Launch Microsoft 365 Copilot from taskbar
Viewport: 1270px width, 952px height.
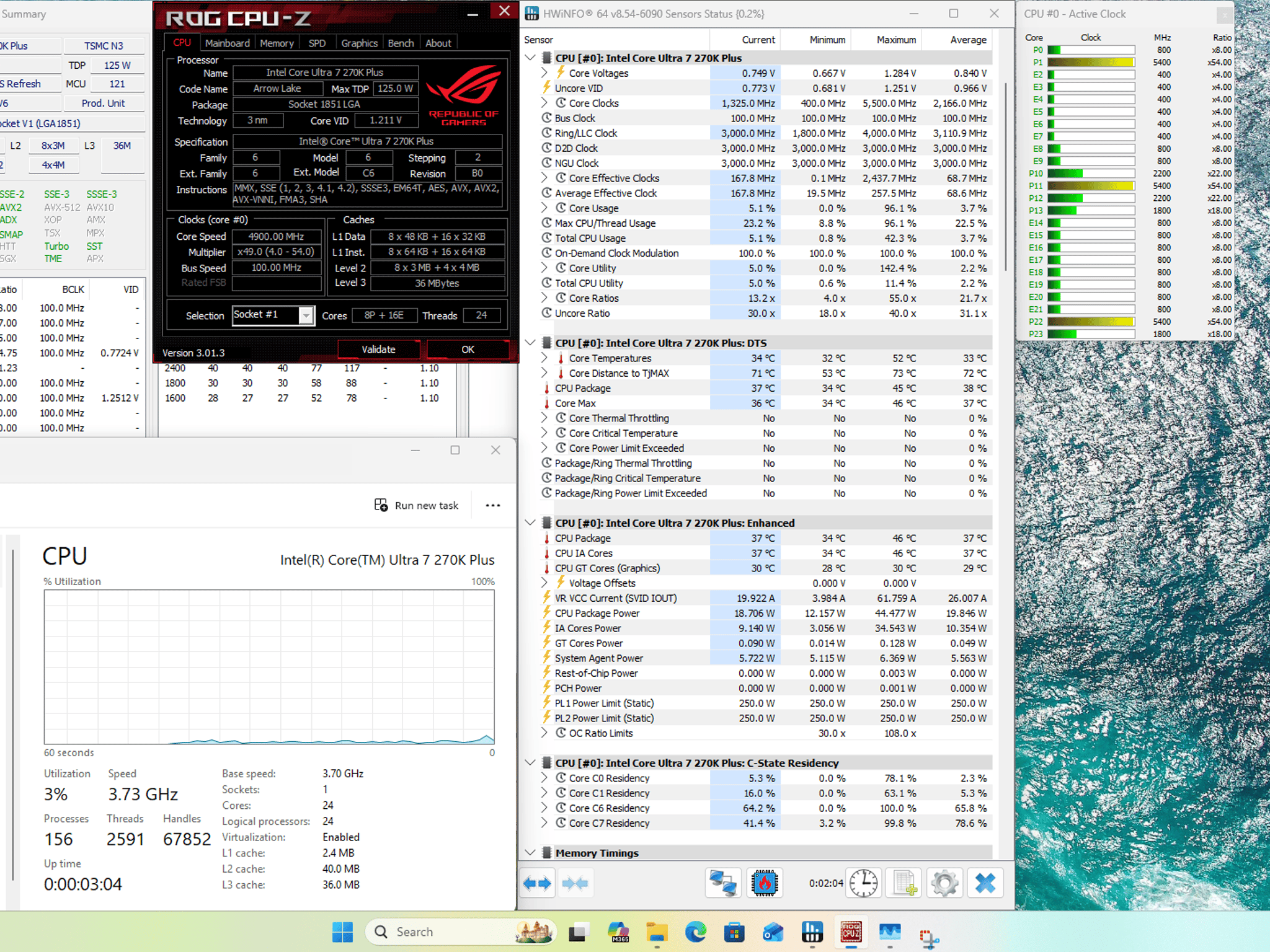pos(618,932)
